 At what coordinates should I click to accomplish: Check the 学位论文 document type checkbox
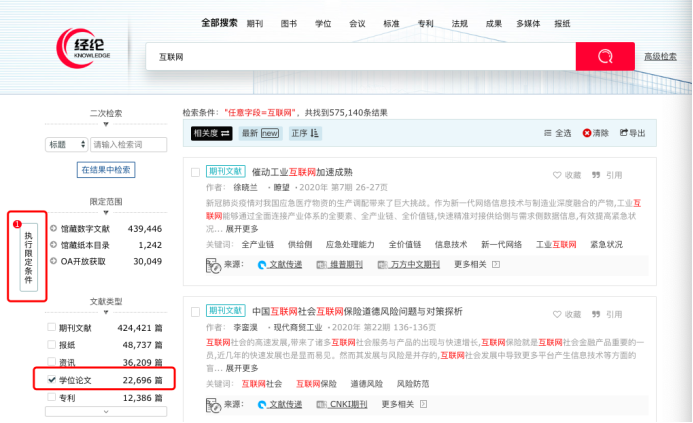pyautogui.click(x=52, y=380)
